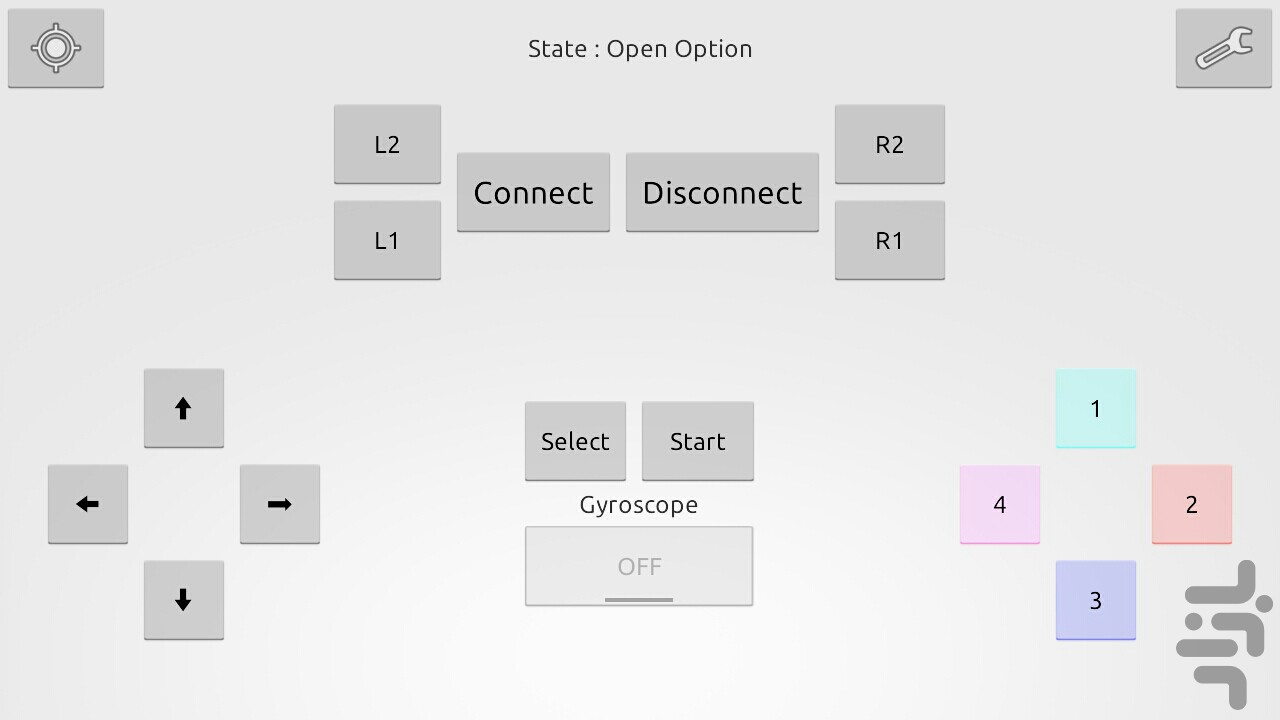Viewport: 1280px width, 720px height.
Task: Tap the right arrow D-pad button
Action: tap(280, 504)
